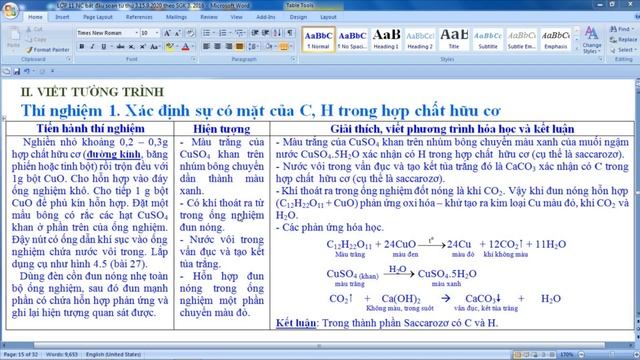
Task: Click the borders button in Paragraph group
Action: [x=284, y=47]
